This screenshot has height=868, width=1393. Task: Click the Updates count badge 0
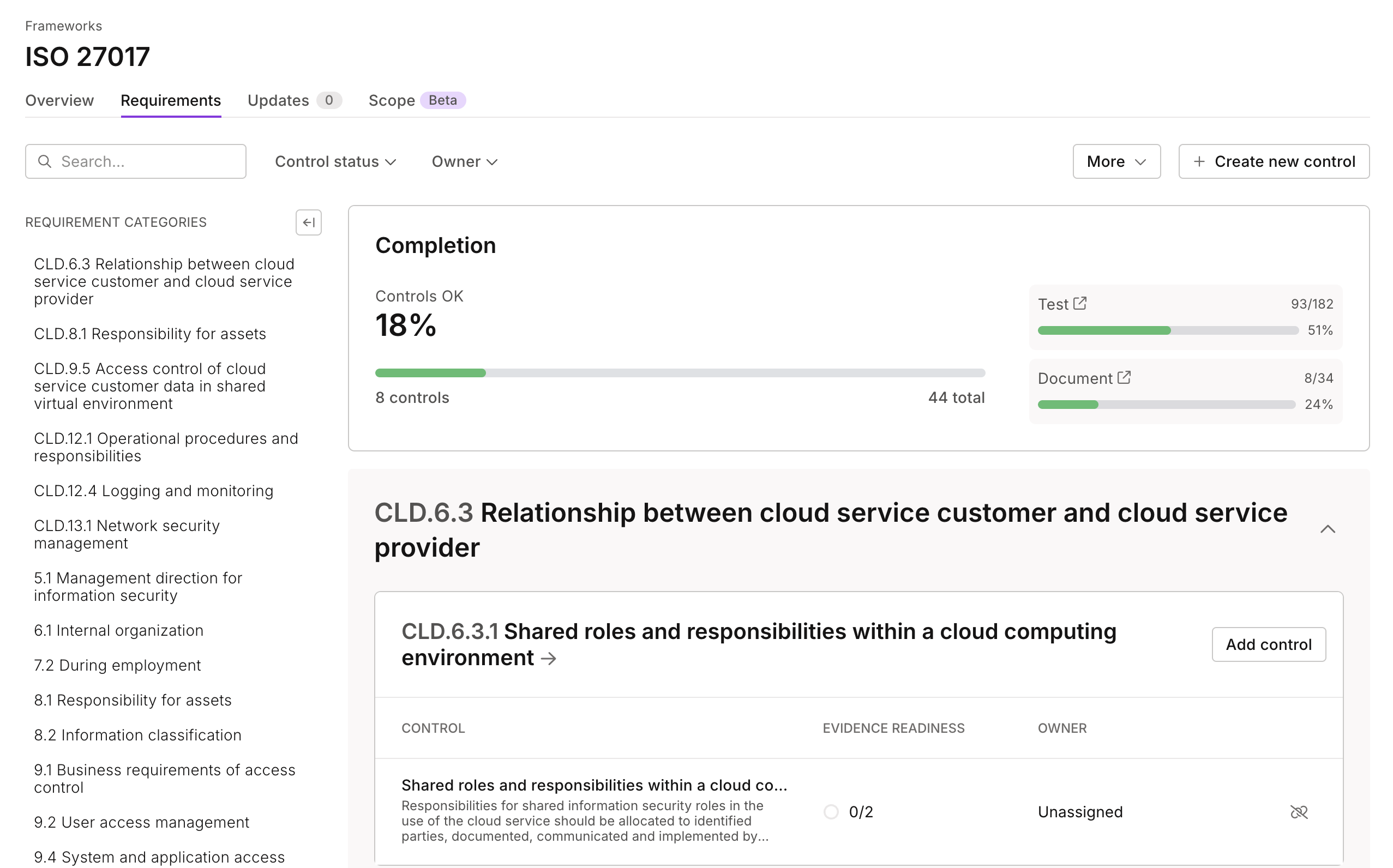328,100
